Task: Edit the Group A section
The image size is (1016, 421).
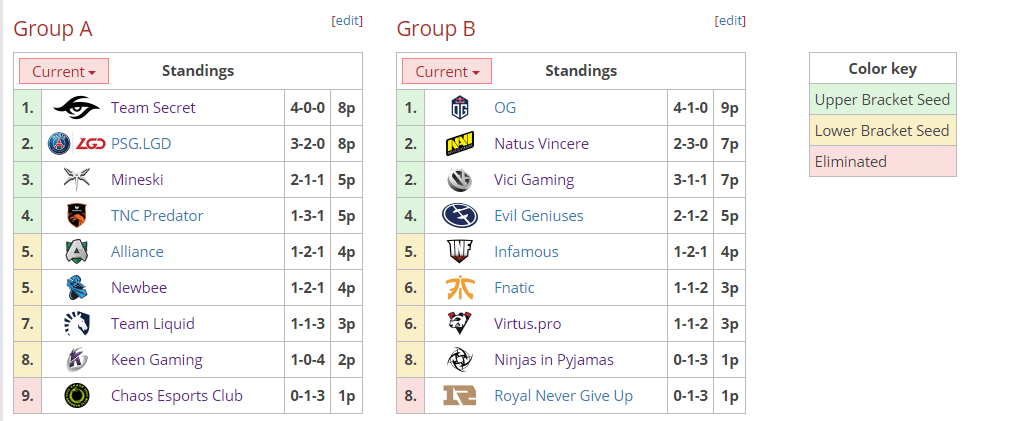Action: pyautogui.click(x=347, y=21)
